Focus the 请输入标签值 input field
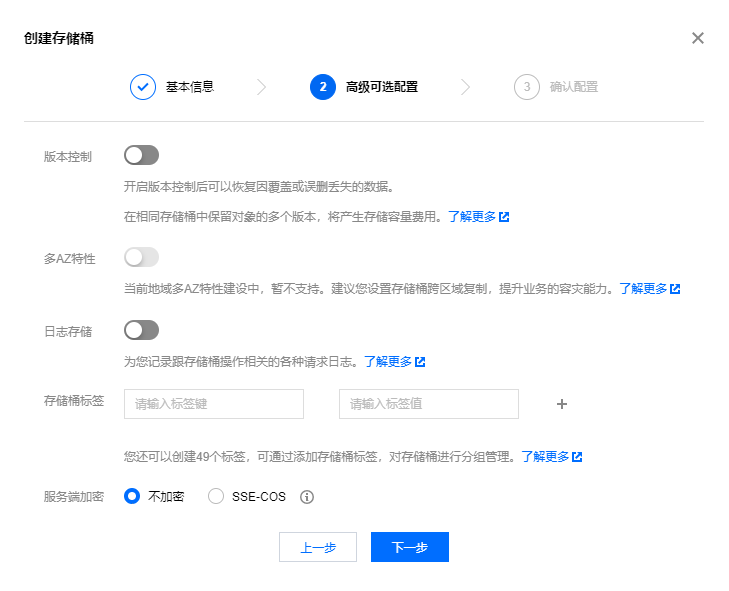Viewport: 729px width, 591px height. [429, 404]
